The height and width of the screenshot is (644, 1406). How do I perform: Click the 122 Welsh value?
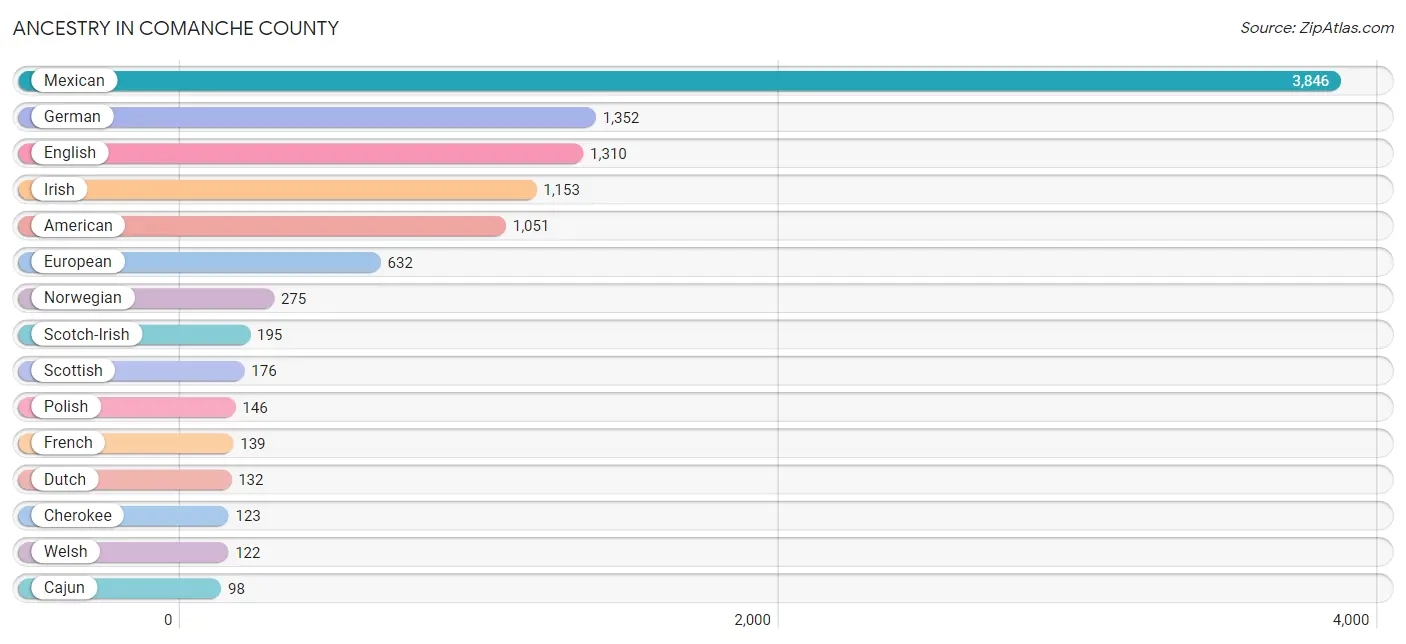[x=248, y=553]
